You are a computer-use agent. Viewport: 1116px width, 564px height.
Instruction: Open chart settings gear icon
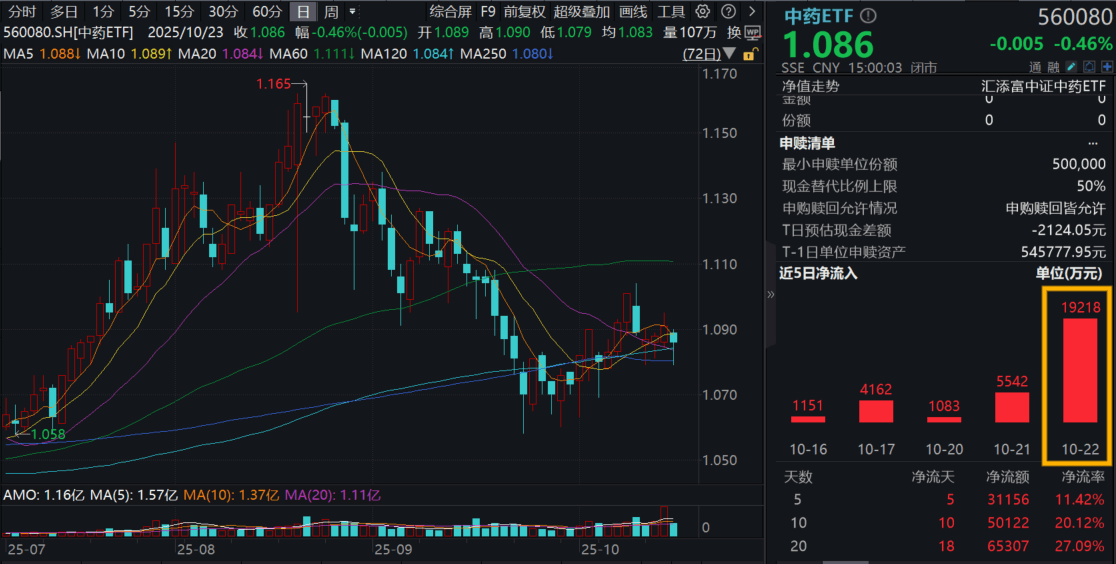[x=702, y=11]
